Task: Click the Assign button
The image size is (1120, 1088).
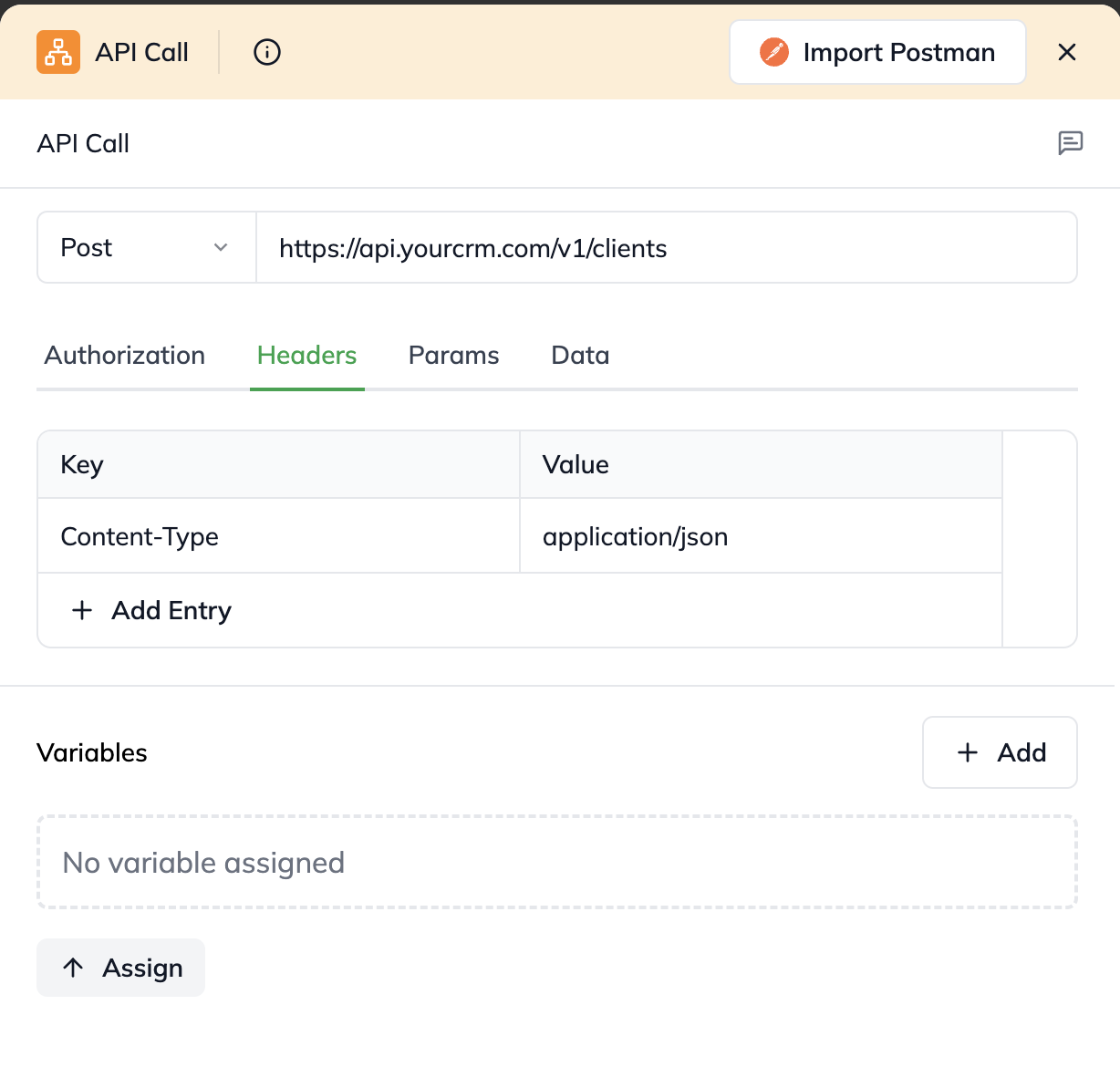Action: coord(121,968)
